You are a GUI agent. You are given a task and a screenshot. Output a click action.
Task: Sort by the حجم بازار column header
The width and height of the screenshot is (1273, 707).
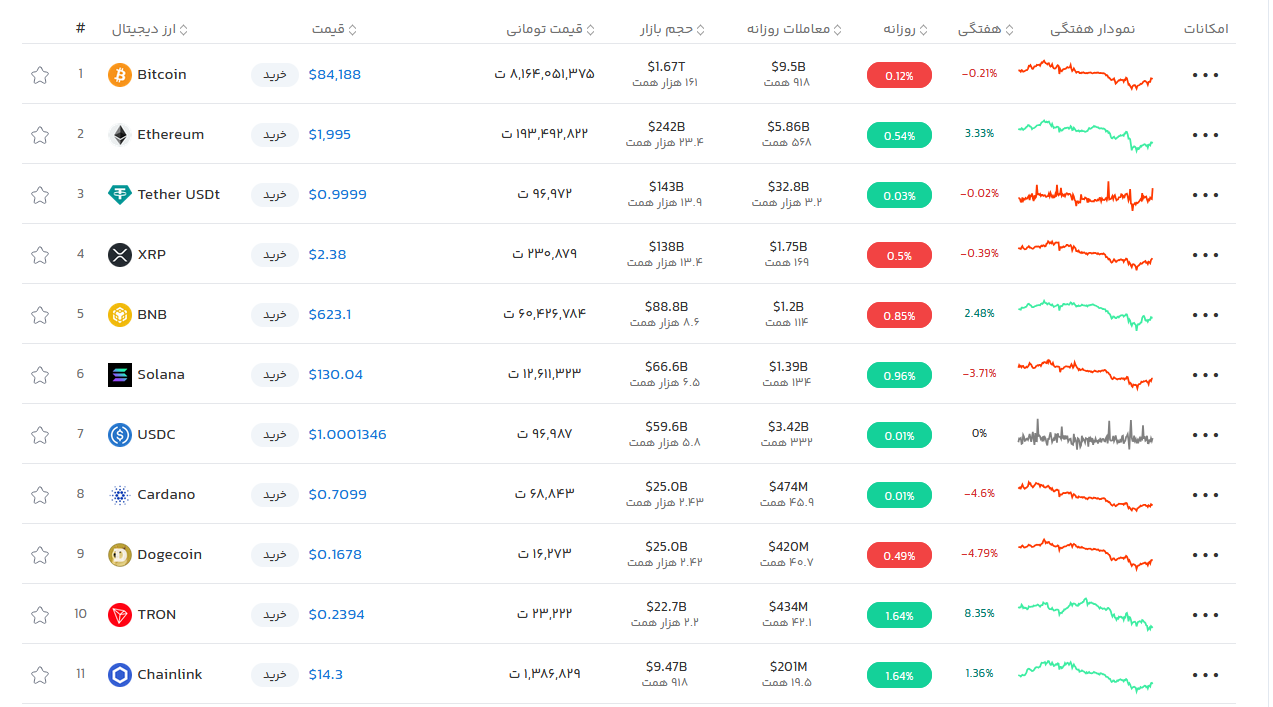pyautogui.click(x=673, y=29)
